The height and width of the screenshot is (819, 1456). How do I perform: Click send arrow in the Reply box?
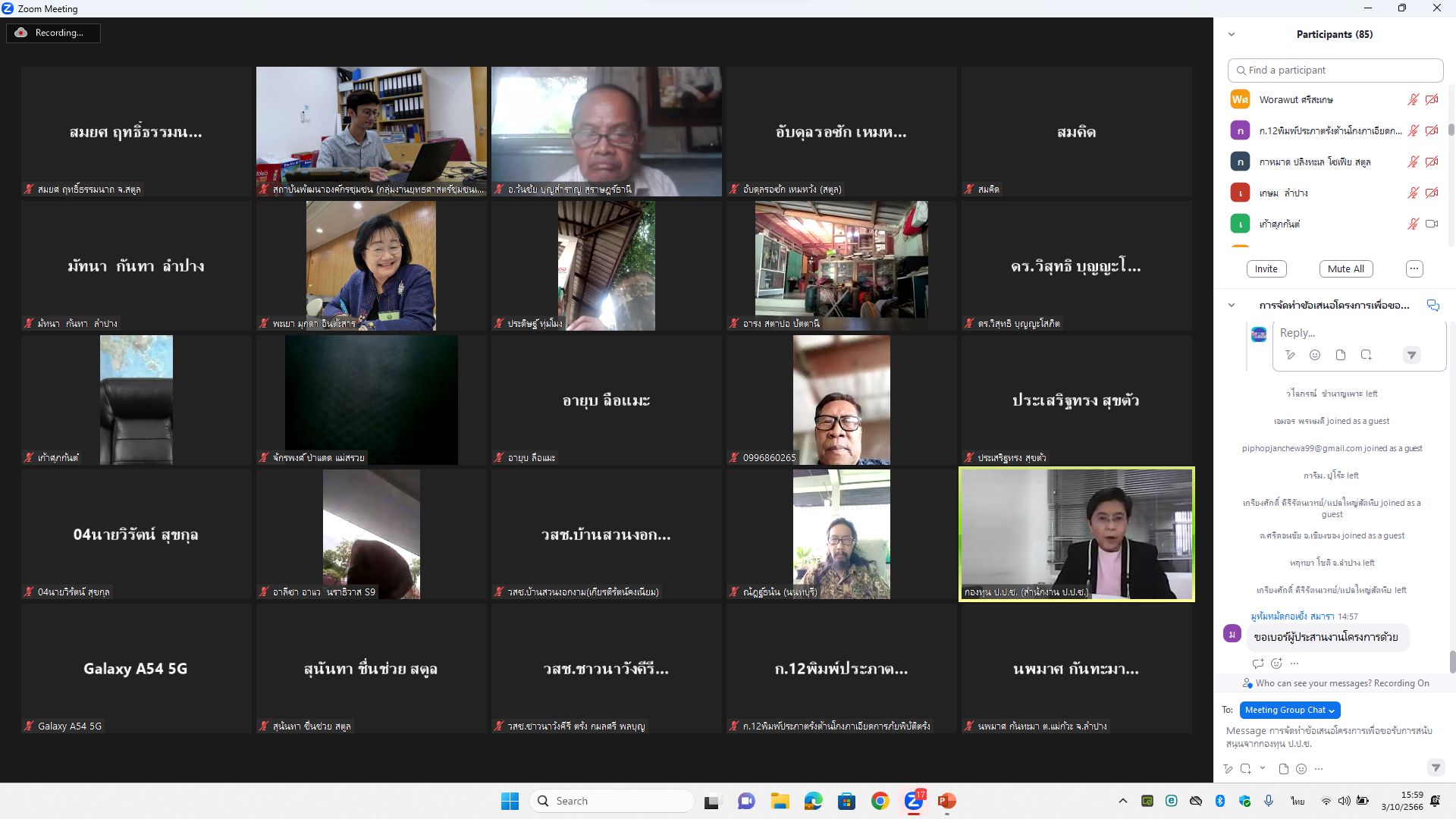click(x=1410, y=355)
